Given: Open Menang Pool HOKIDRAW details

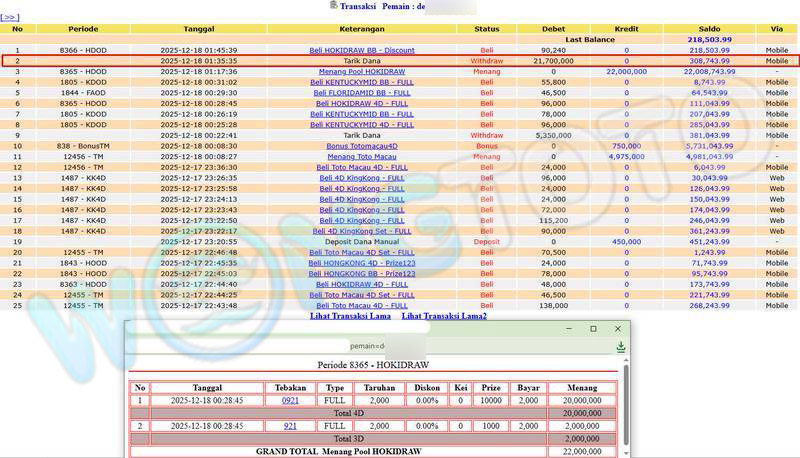Looking at the screenshot, I should [x=361, y=72].
